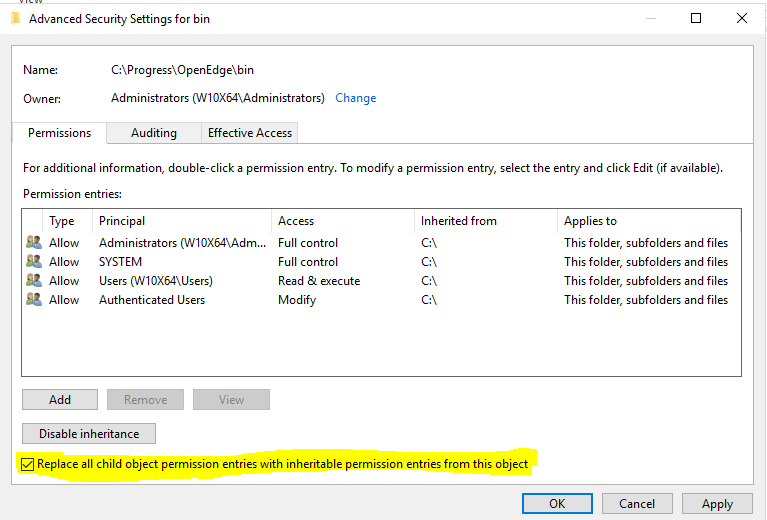Click the Users (W10X64\Users) entry icon
The image size is (767, 520).
pyautogui.click(x=34, y=281)
